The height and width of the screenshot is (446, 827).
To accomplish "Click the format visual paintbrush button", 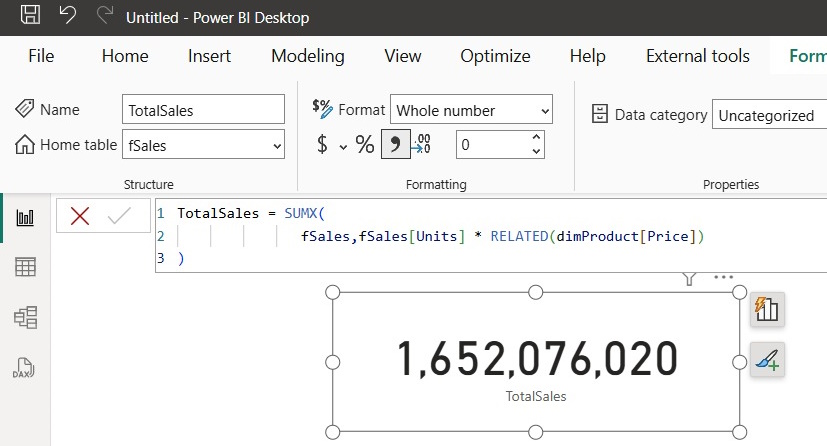I will coord(767,360).
